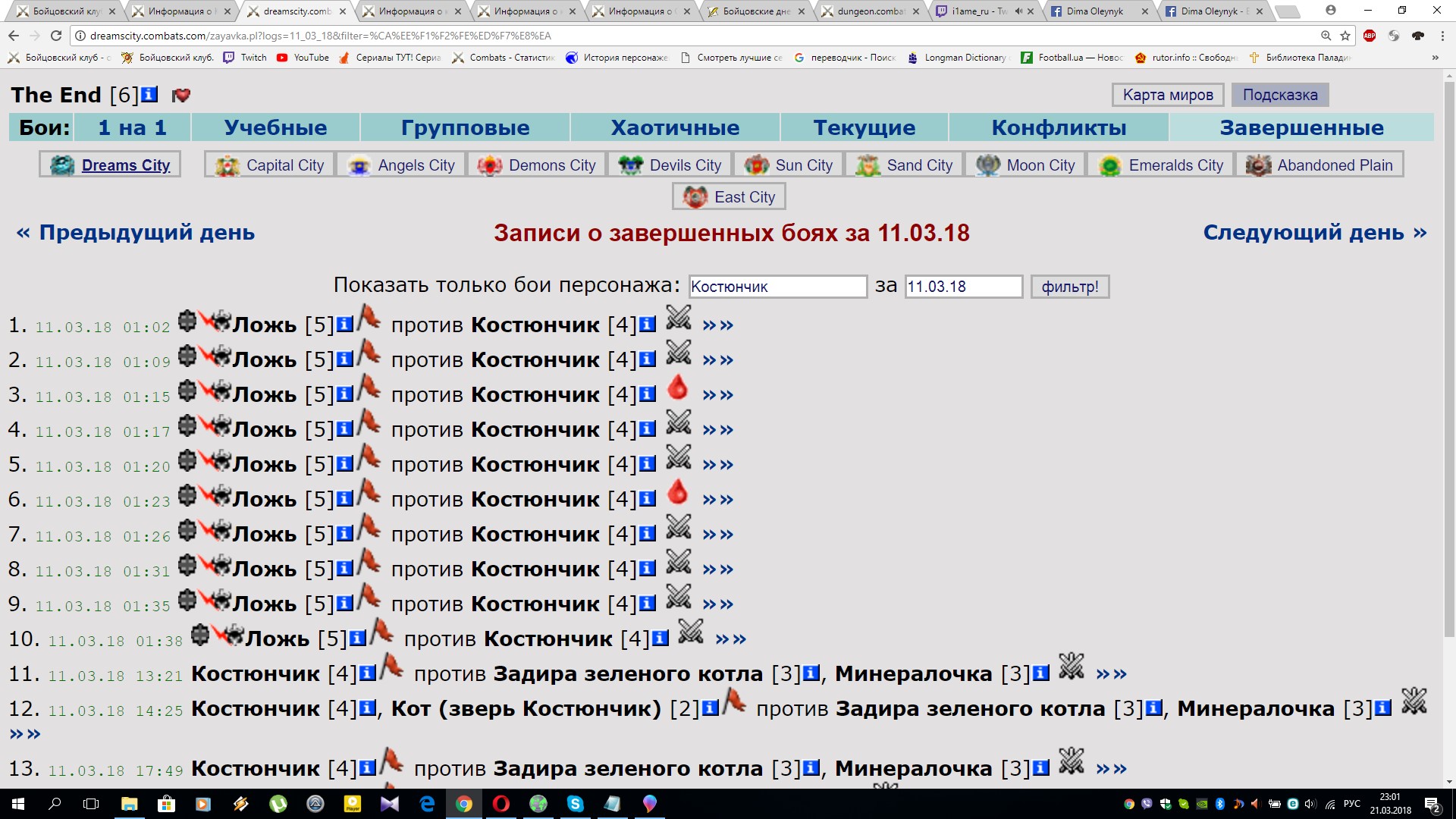Reload the page with the refresh icon
This screenshot has width=1456, height=819.
click(55, 36)
